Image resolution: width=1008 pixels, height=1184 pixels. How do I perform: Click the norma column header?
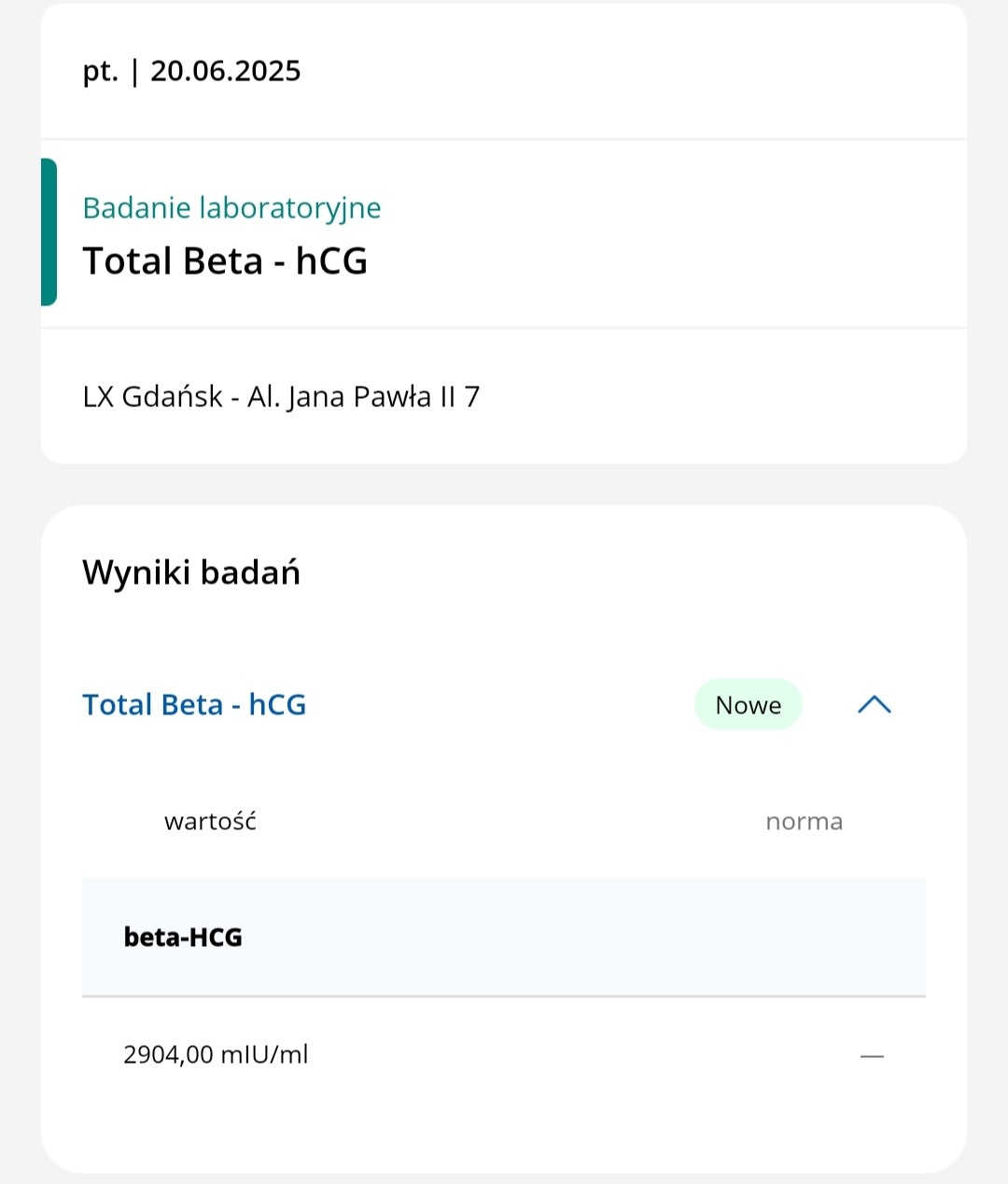pyautogui.click(x=804, y=822)
